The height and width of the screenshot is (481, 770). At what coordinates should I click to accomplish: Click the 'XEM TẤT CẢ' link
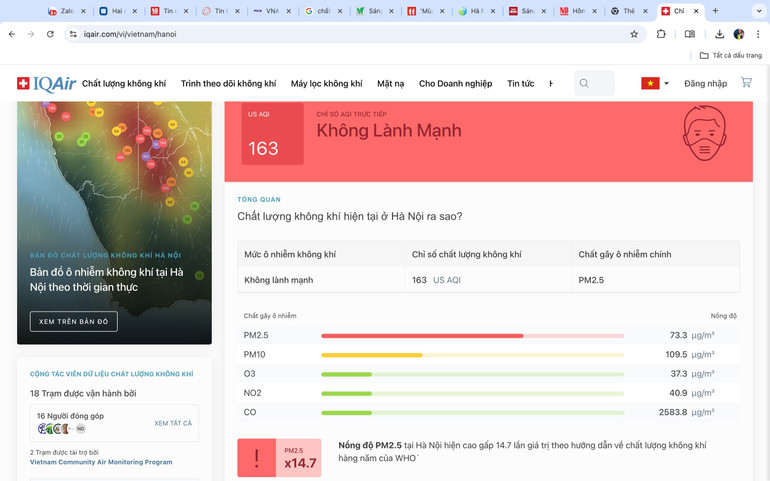(x=173, y=424)
